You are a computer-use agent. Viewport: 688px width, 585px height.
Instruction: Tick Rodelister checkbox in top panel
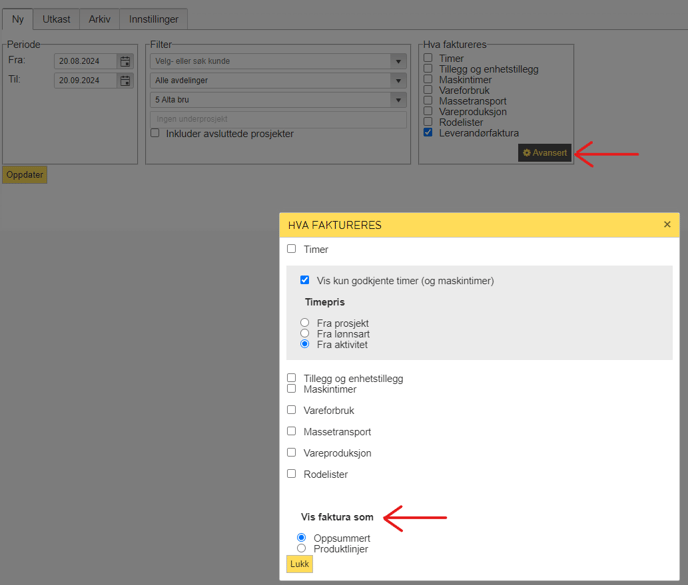point(428,122)
